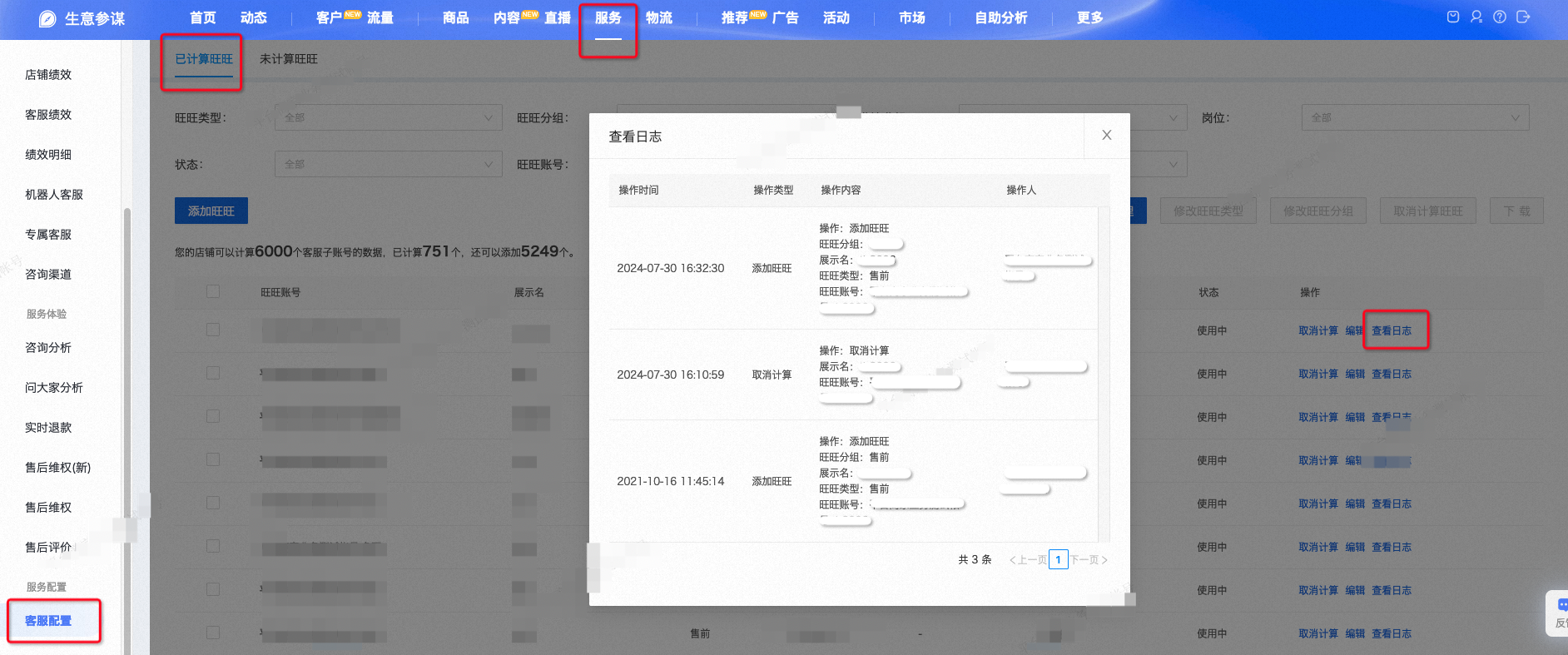Open 广告 in top navigation
The image size is (1568, 655).
coord(786,17)
